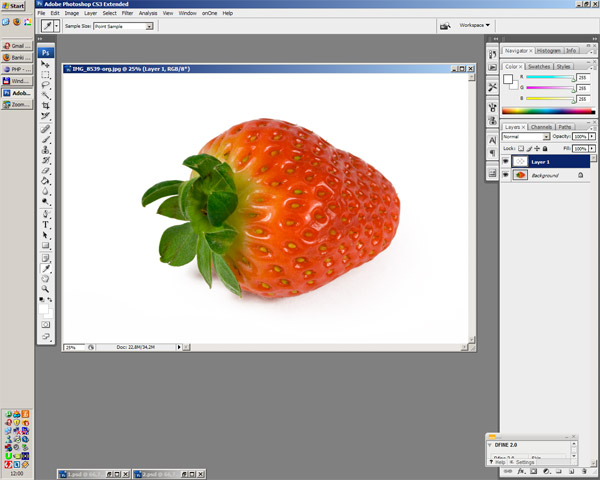Select the Horizontal Type tool
The width and height of the screenshot is (600, 480).
coord(46,225)
